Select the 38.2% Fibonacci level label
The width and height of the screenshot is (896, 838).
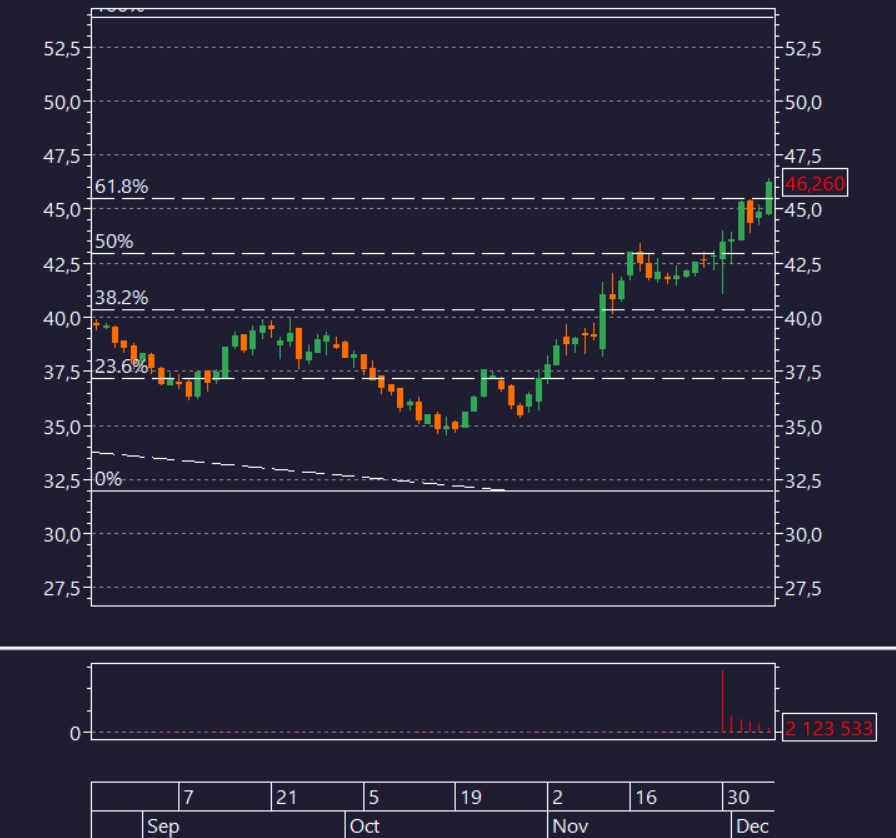pyautogui.click(x=121, y=297)
